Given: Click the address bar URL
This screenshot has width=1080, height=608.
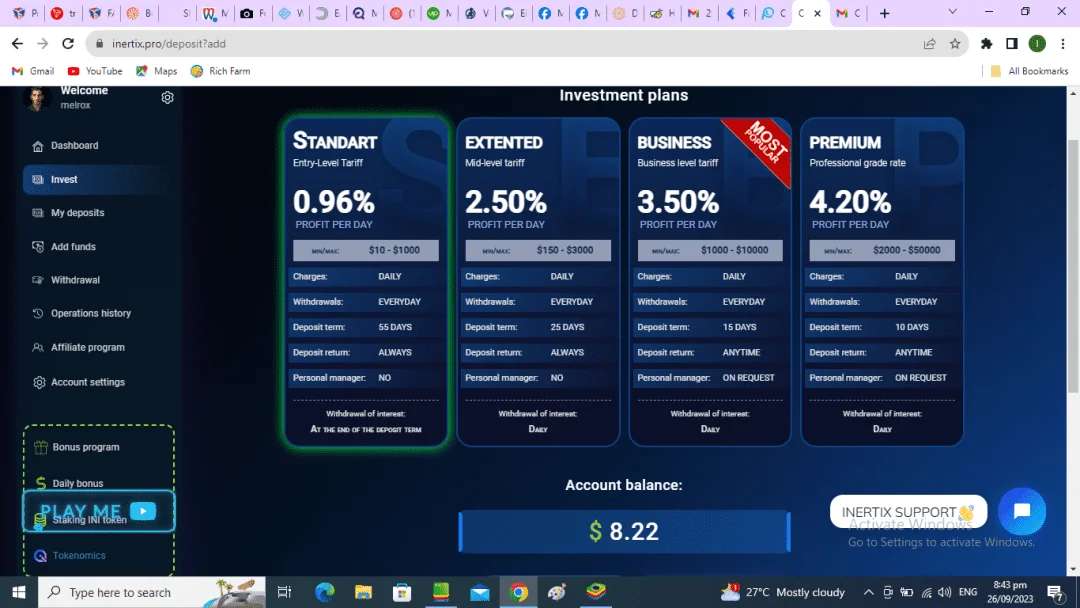Looking at the screenshot, I should [x=169, y=43].
